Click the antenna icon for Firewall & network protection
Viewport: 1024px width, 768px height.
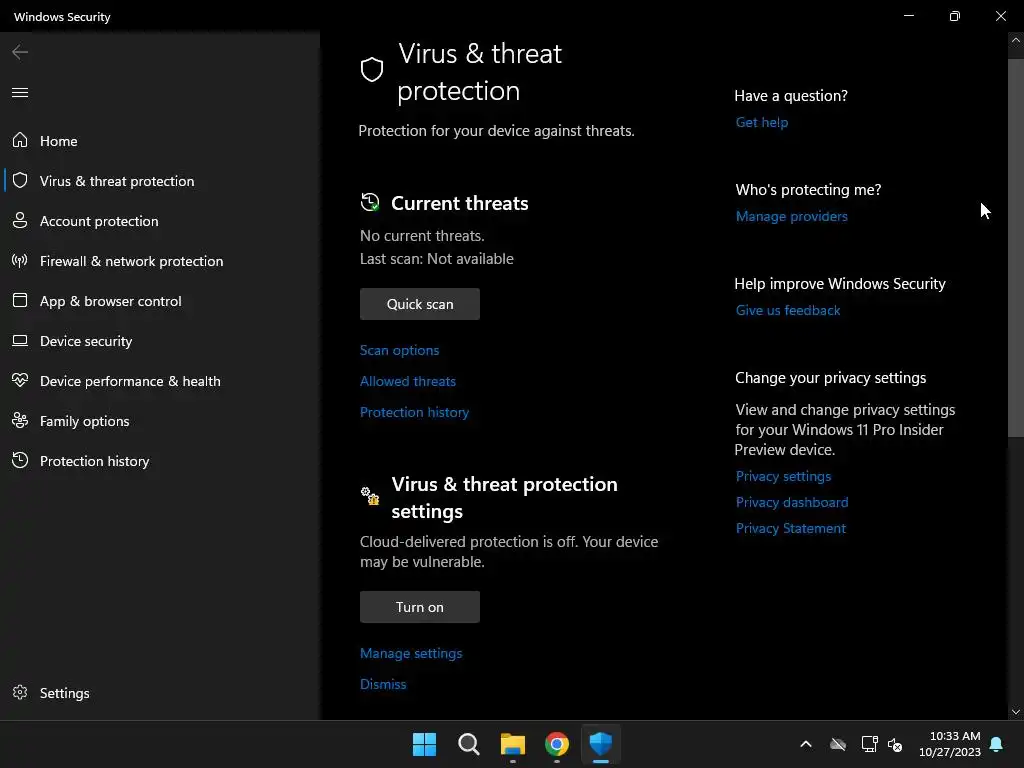(20, 261)
